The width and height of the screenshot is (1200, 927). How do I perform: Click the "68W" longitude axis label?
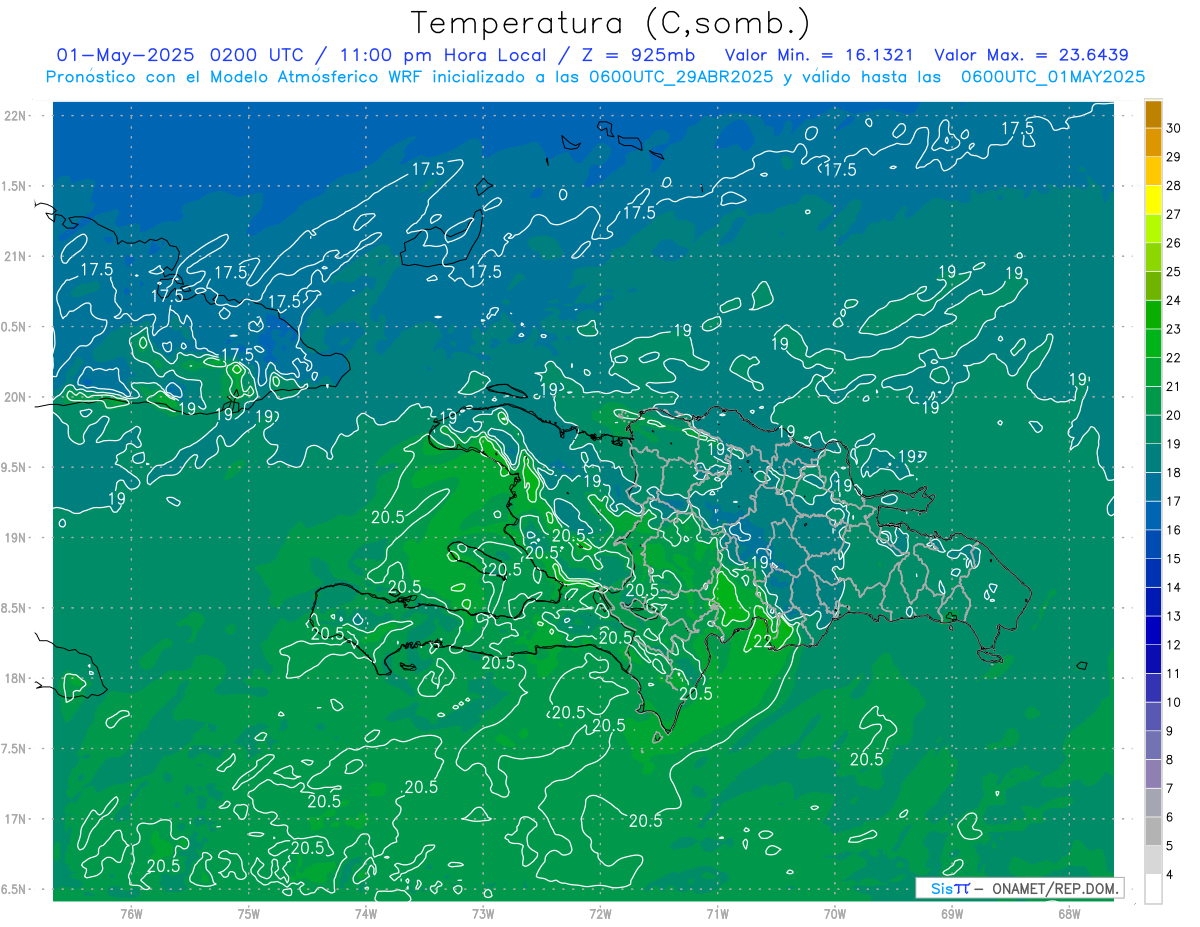tap(1069, 914)
